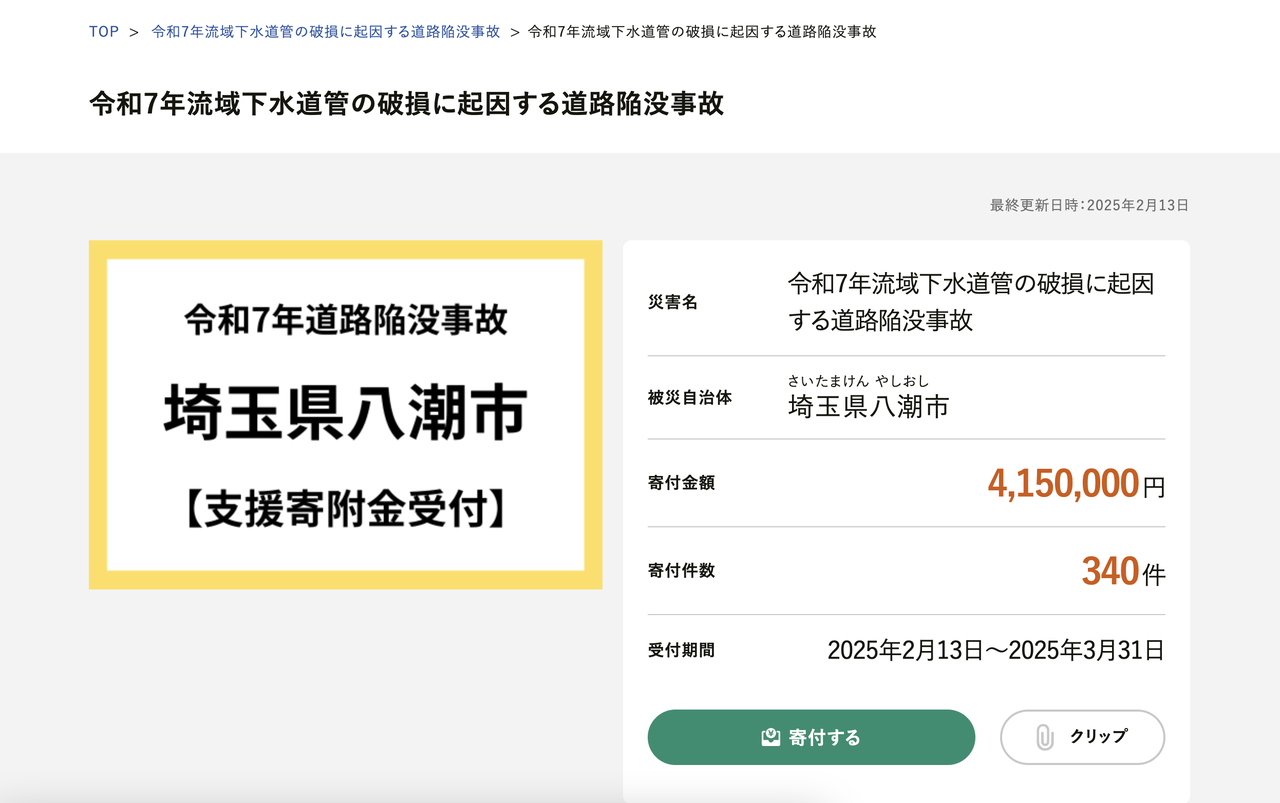Click the 最終更新日時:2025年2月13日 text

pyautogui.click(x=1089, y=205)
